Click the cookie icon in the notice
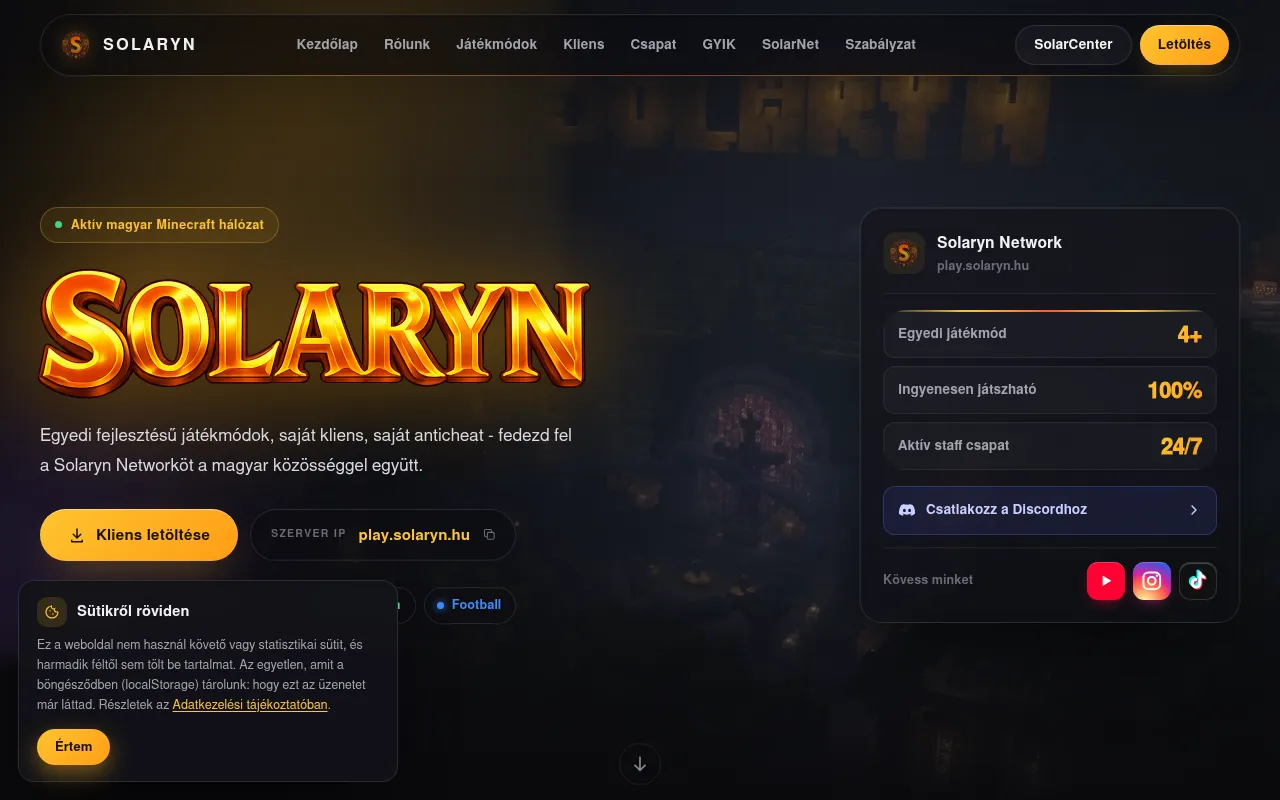The image size is (1280, 800). (52, 612)
